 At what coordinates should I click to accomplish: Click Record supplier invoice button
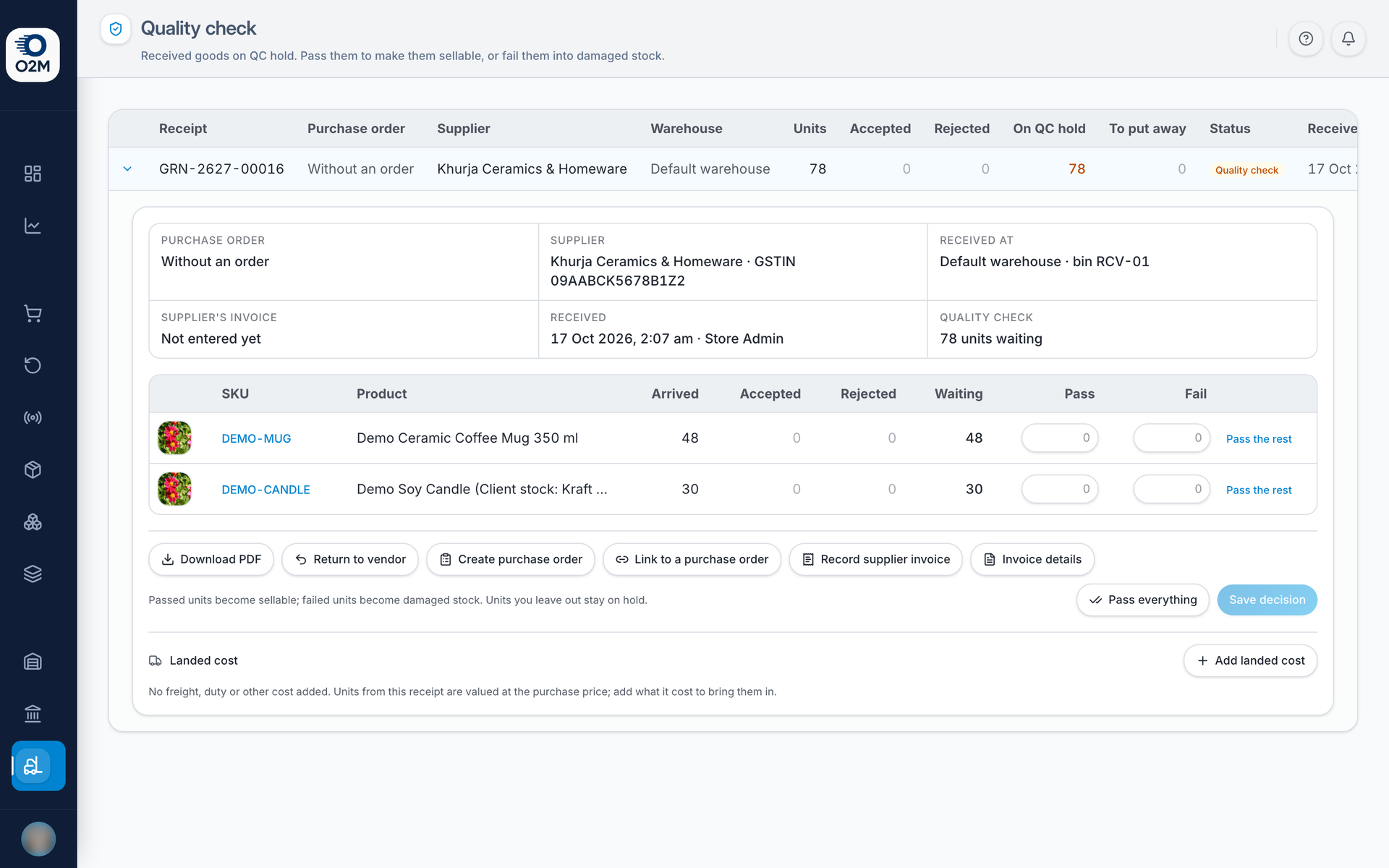coord(875,559)
